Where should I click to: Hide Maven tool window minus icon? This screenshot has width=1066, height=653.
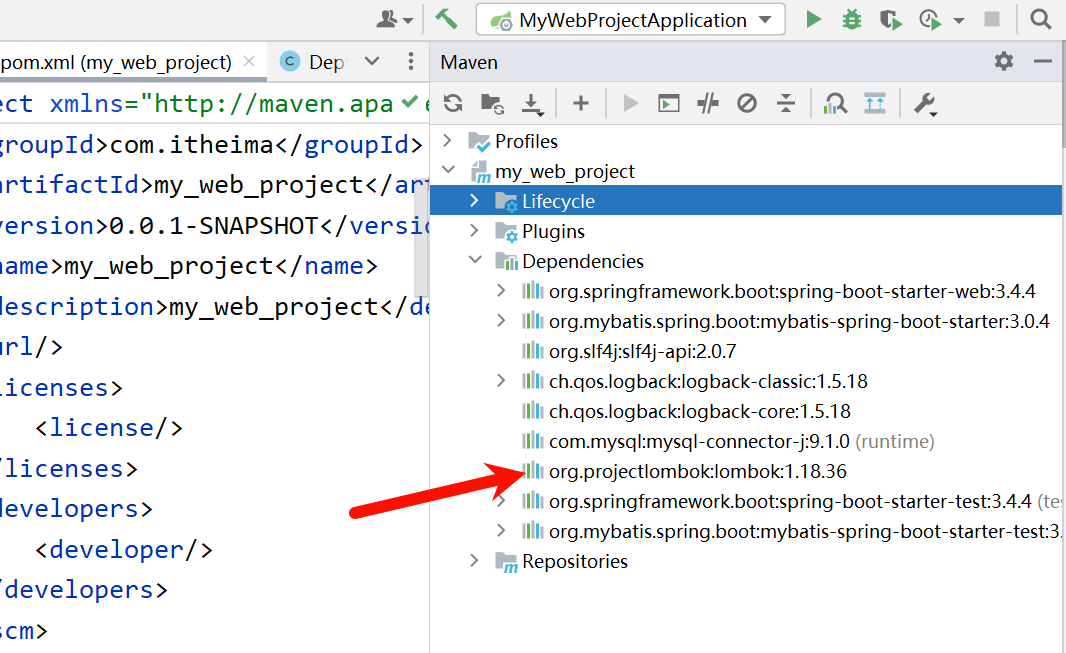1043,61
